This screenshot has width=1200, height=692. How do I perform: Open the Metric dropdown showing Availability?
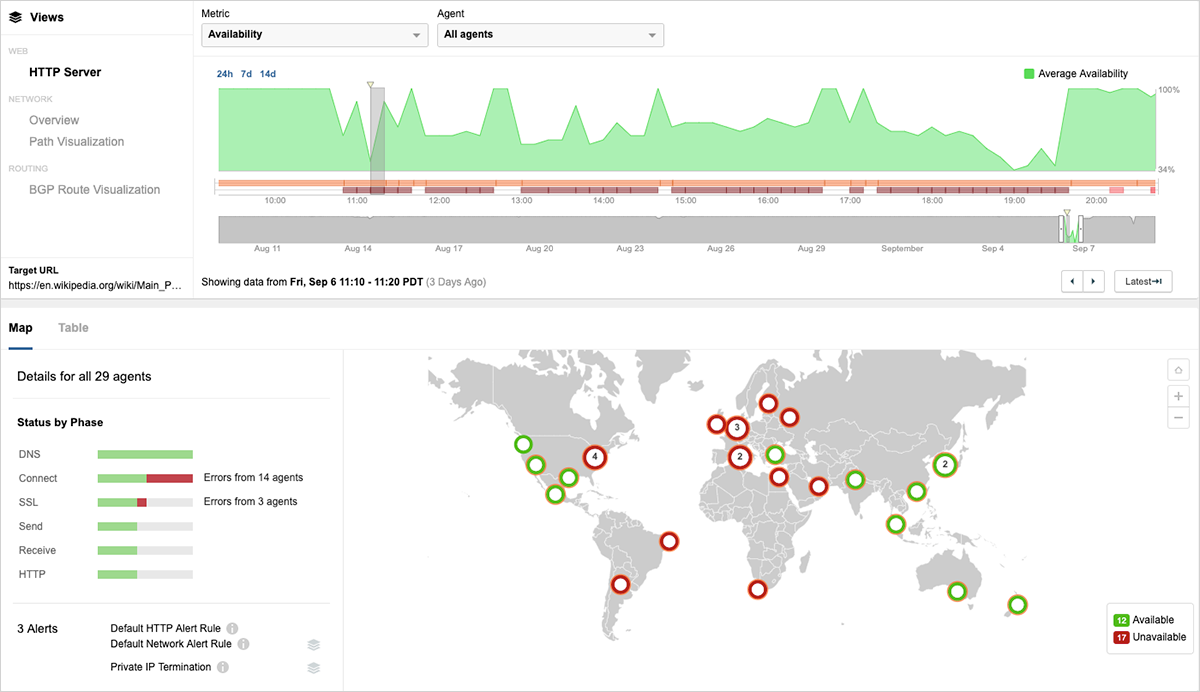click(315, 35)
